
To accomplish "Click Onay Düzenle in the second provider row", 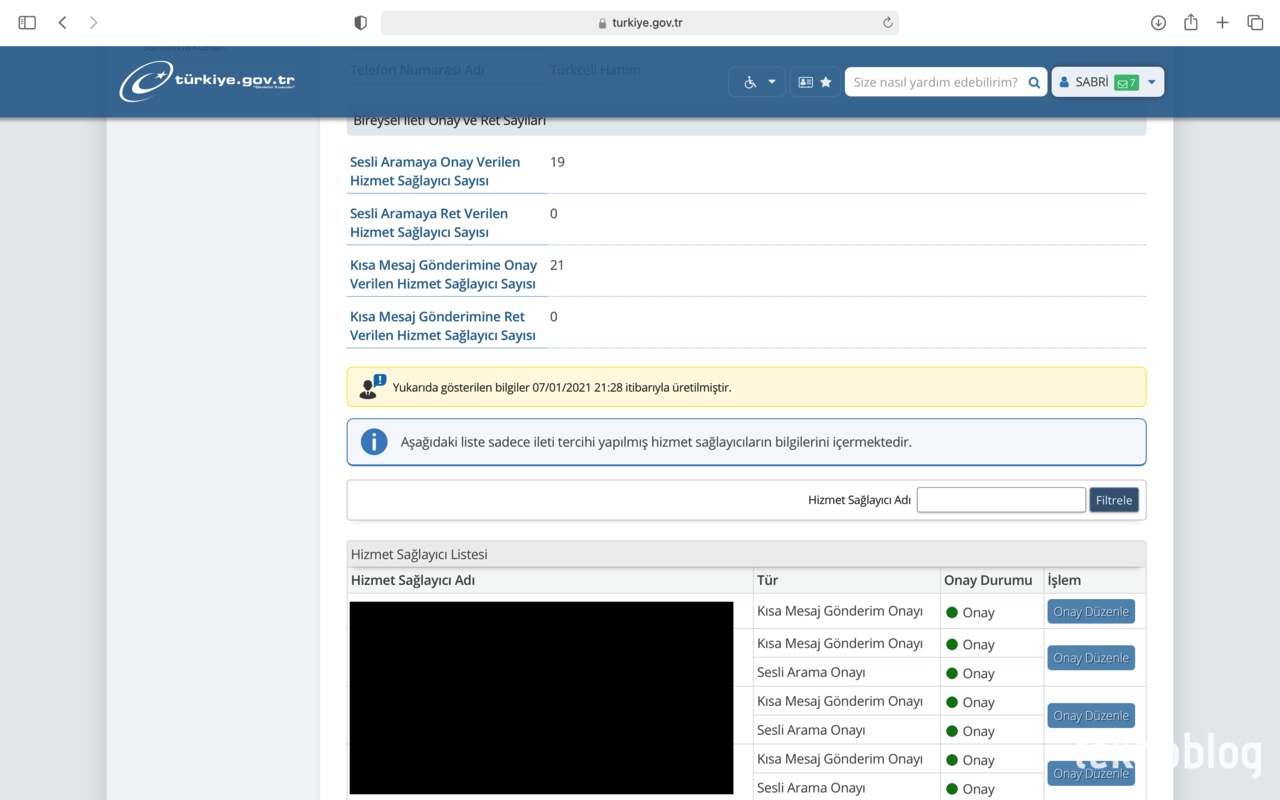I will (x=1091, y=657).
